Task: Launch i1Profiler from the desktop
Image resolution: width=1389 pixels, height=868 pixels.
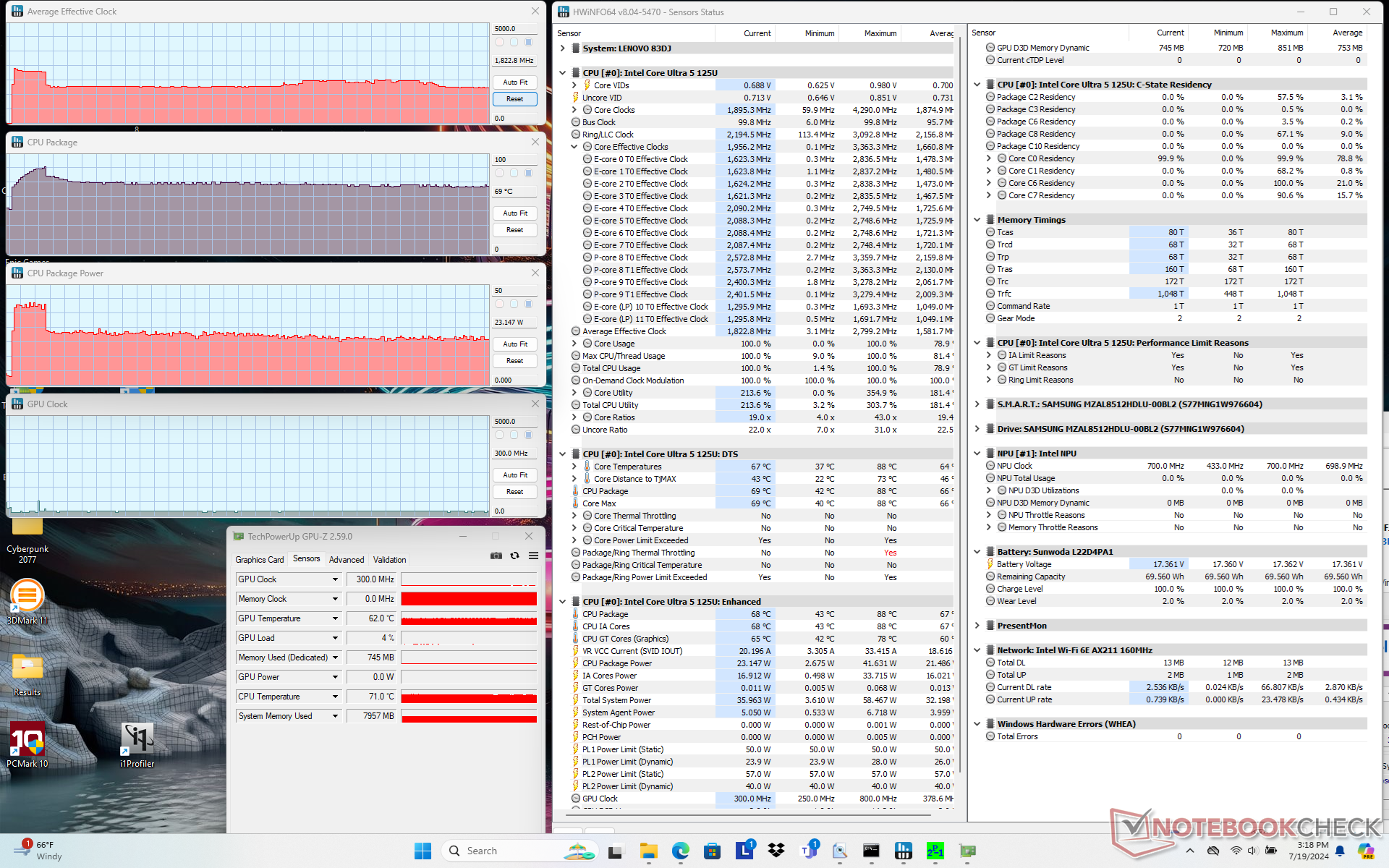Action: tap(137, 745)
